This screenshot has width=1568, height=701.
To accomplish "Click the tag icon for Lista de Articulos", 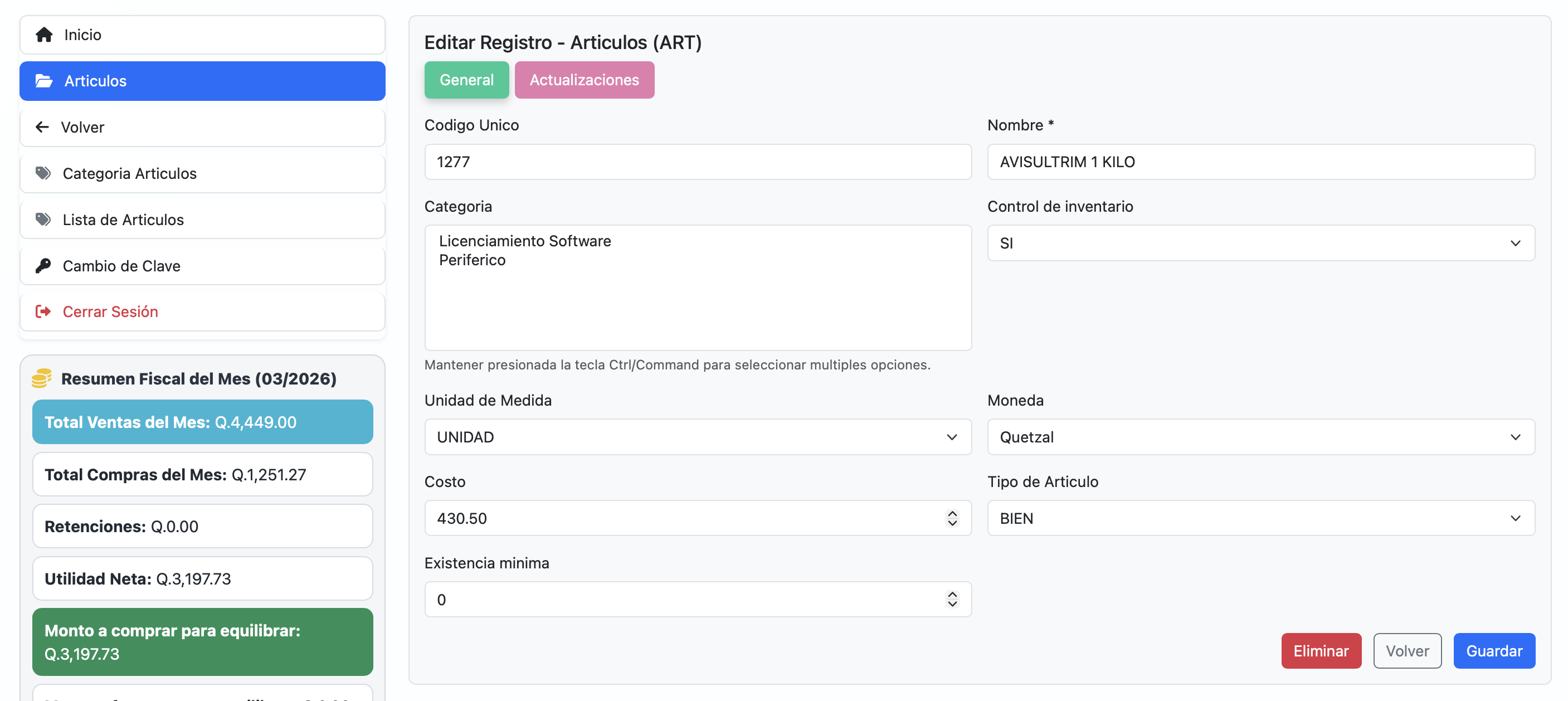I will tap(42, 220).
